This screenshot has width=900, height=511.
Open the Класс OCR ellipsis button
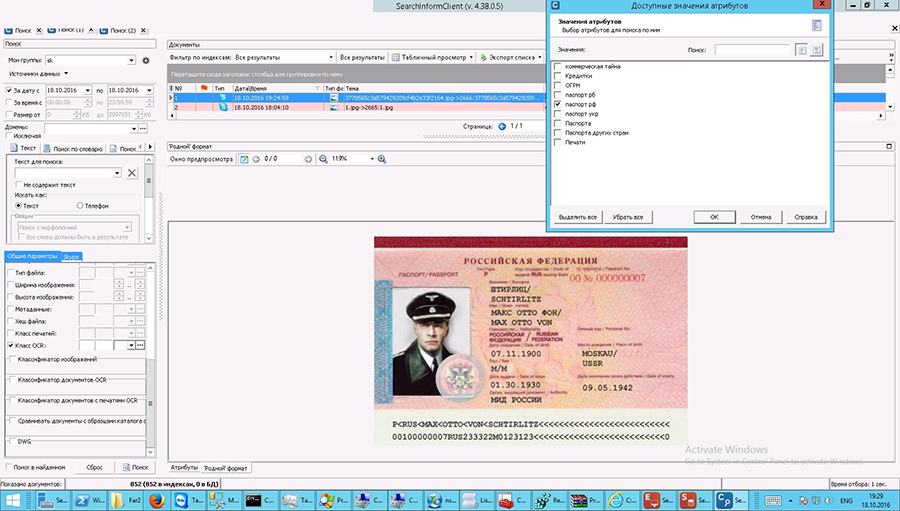click(x=141, y=345)
